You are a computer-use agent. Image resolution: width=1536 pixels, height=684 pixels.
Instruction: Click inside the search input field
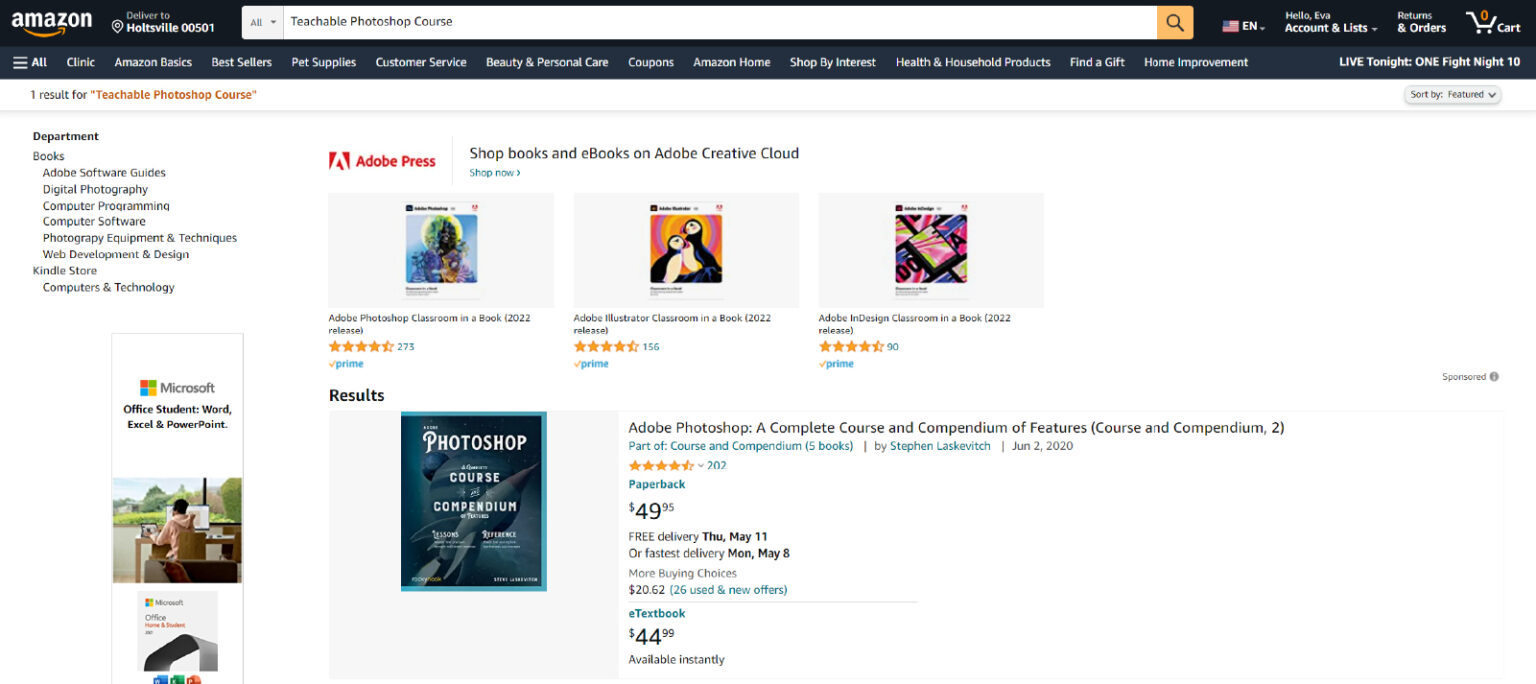click(700, 21)
